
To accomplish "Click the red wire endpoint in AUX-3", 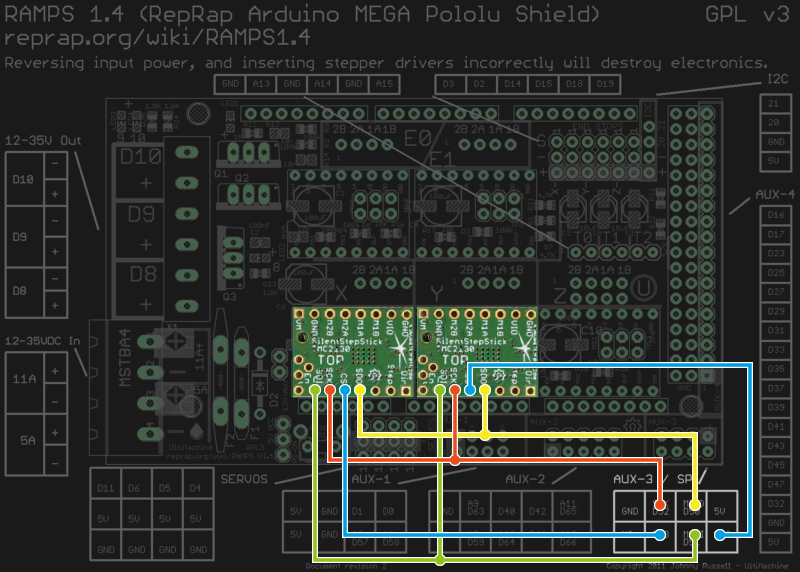I will tap(660, 505).
